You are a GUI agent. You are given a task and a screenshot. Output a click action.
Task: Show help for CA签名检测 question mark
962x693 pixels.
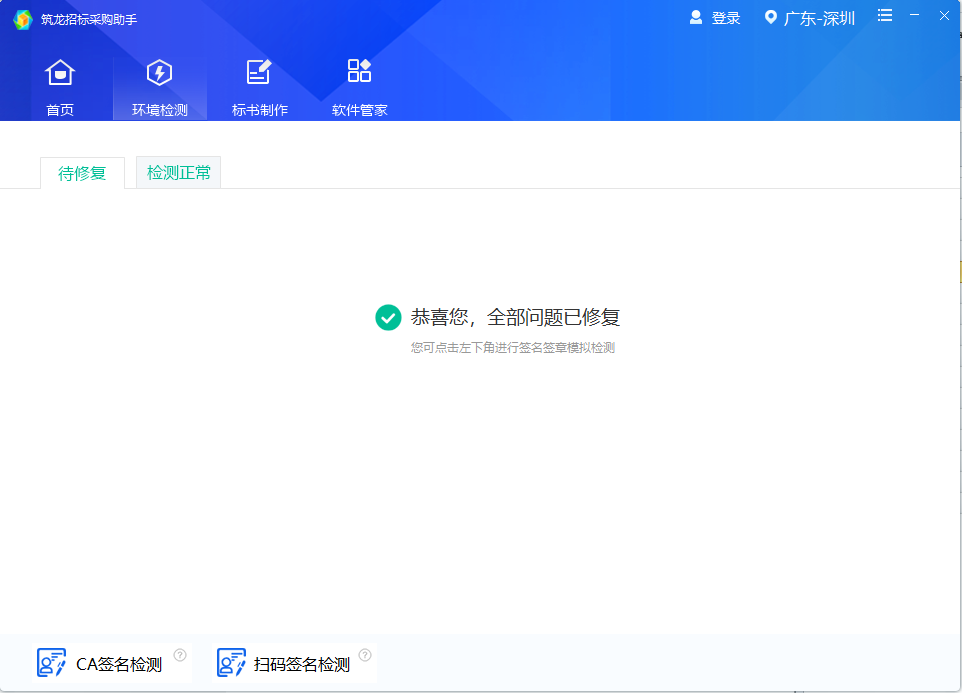(180, 655)
